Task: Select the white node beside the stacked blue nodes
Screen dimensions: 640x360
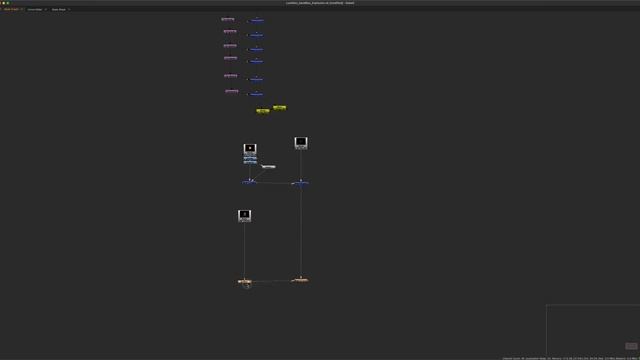Action: [x=268, y=167]
